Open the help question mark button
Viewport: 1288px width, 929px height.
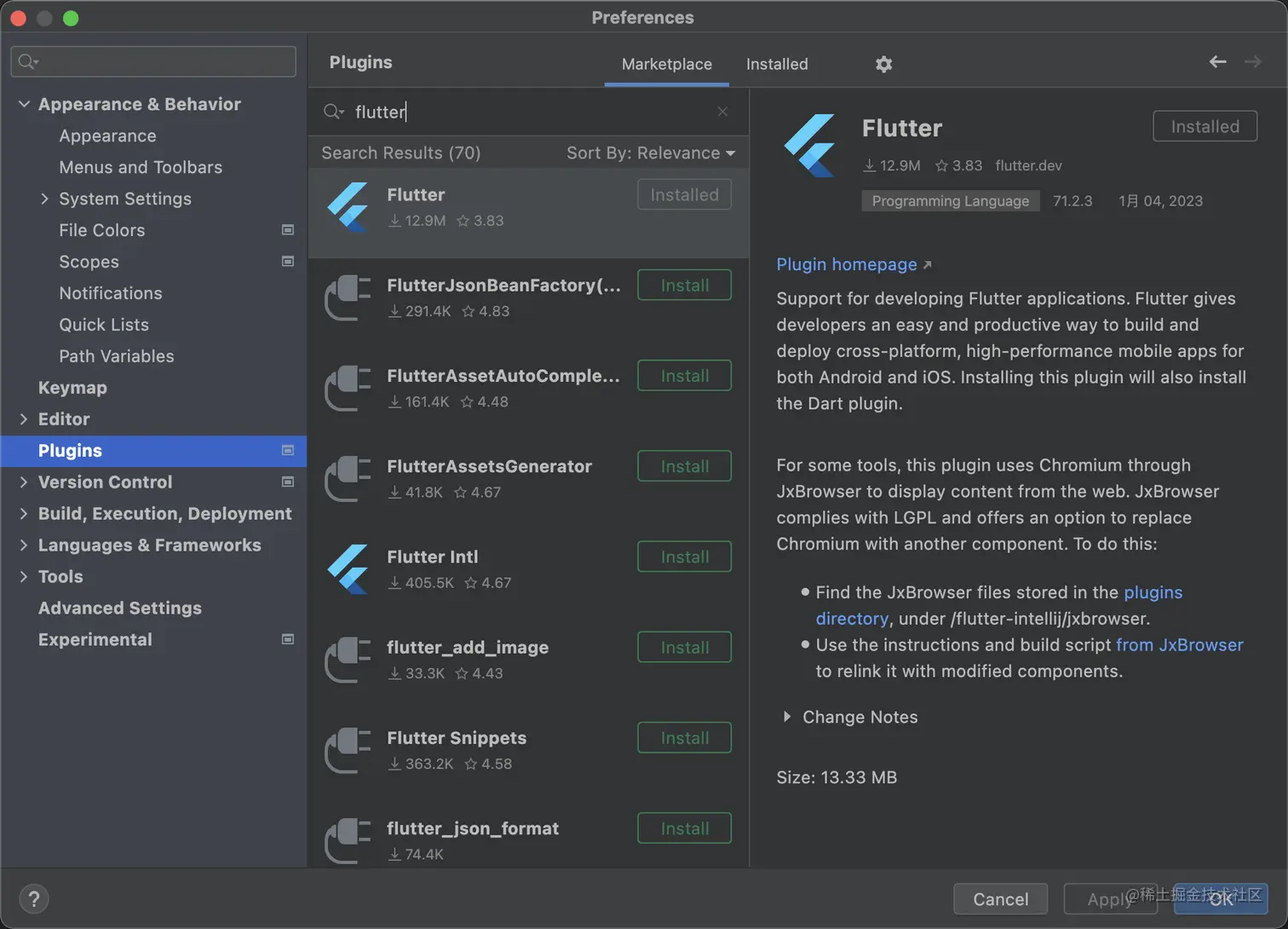coord(33,898)
